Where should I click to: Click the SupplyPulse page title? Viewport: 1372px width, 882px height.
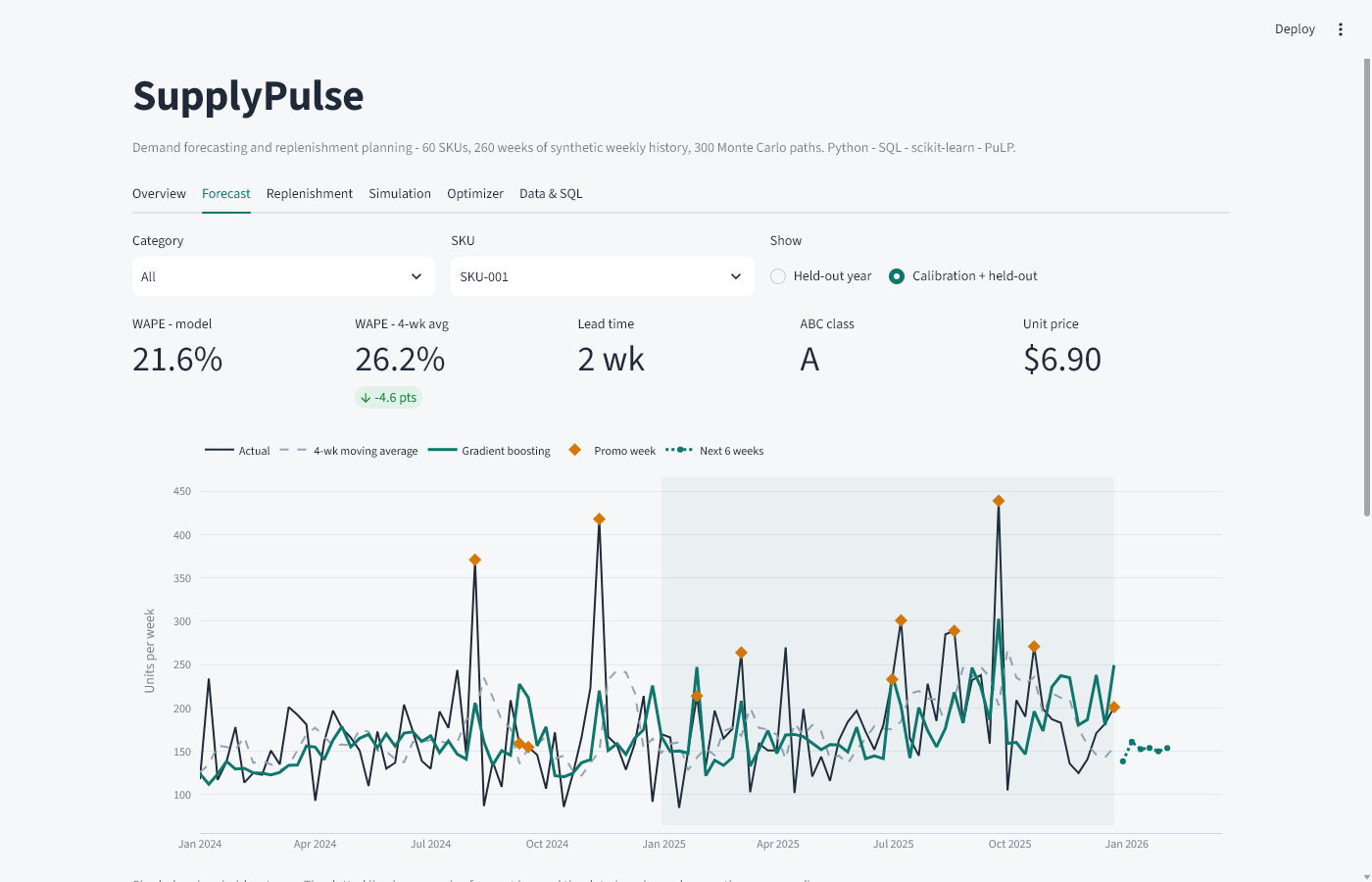(x=248, y=96)
